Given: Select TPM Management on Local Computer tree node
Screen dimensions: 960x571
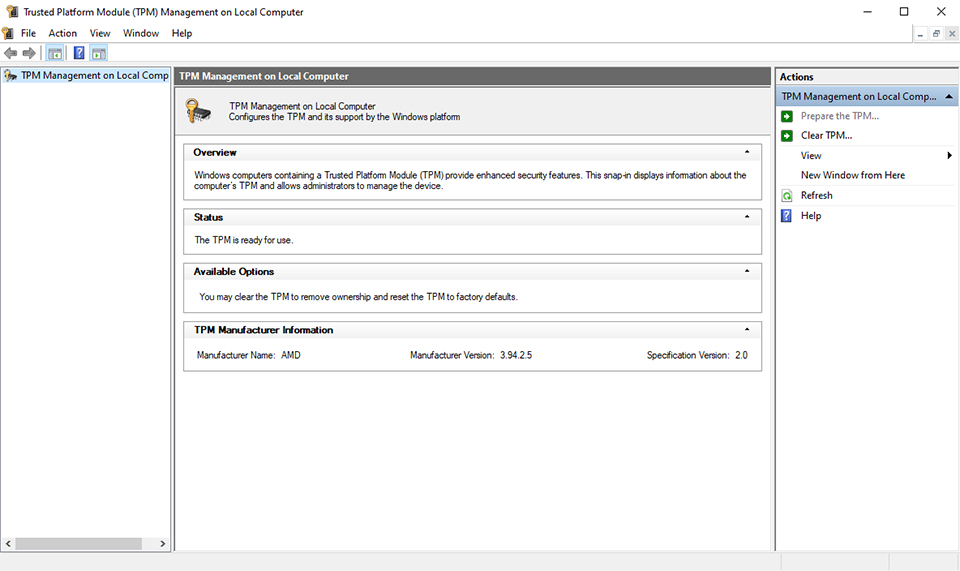Looking at the screenshot, I should tap(94, 75).
